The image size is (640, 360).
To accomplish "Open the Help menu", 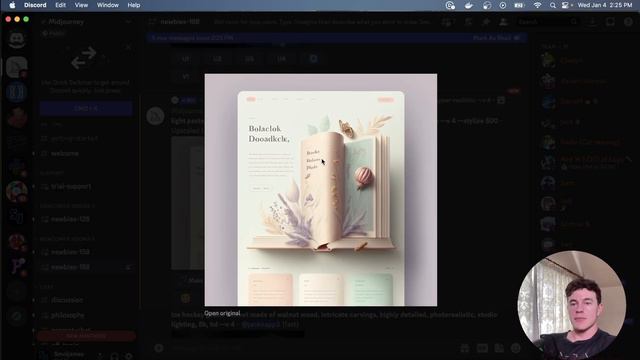I will point(134,5).
